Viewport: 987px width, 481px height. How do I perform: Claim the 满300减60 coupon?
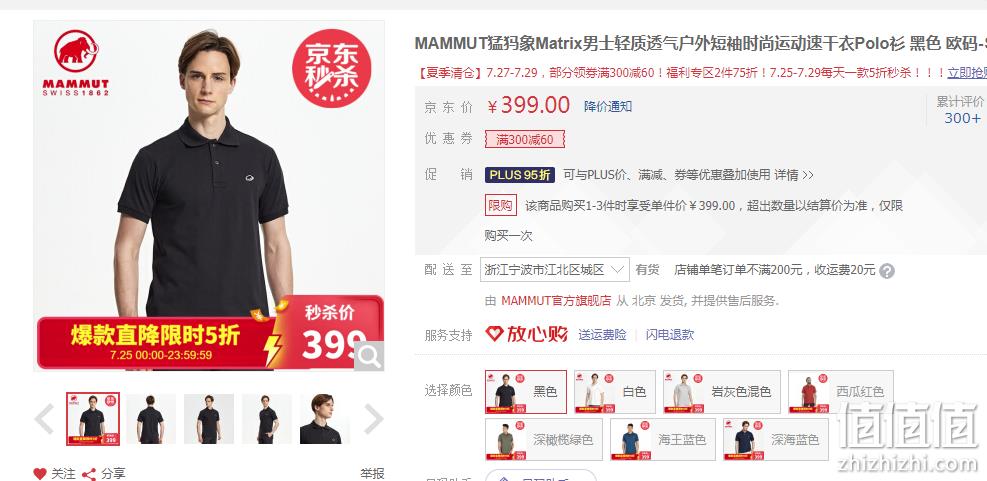click(x=524, y=139)
